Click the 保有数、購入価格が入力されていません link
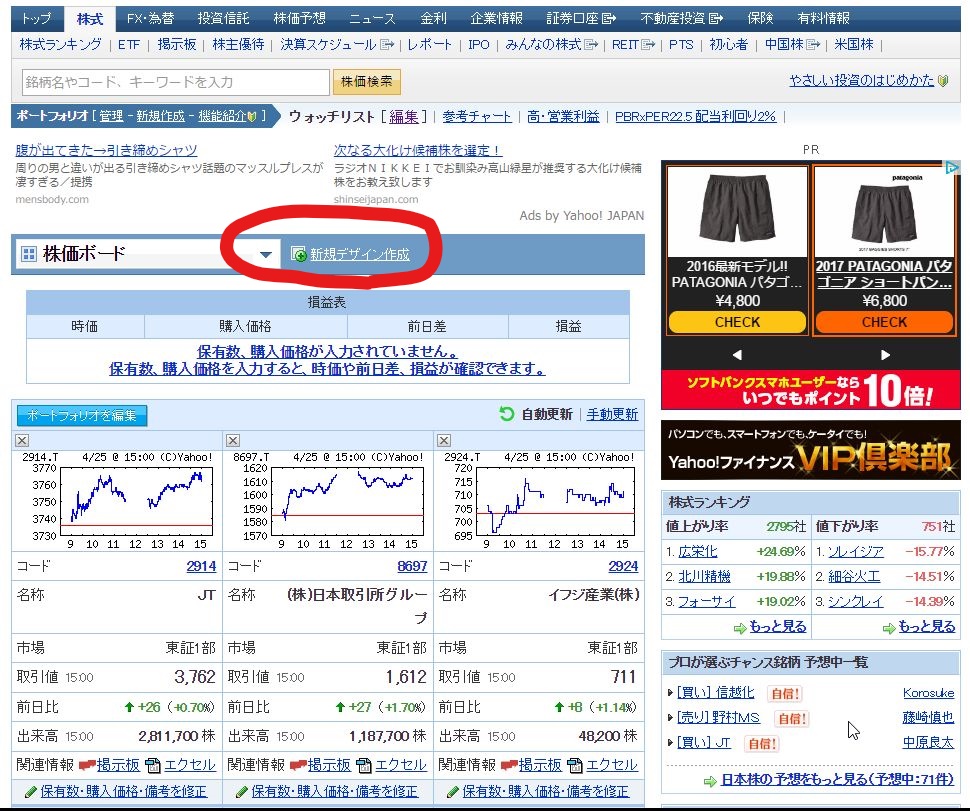The height and width of the screenshot is (811, 970). click(327, 351)
